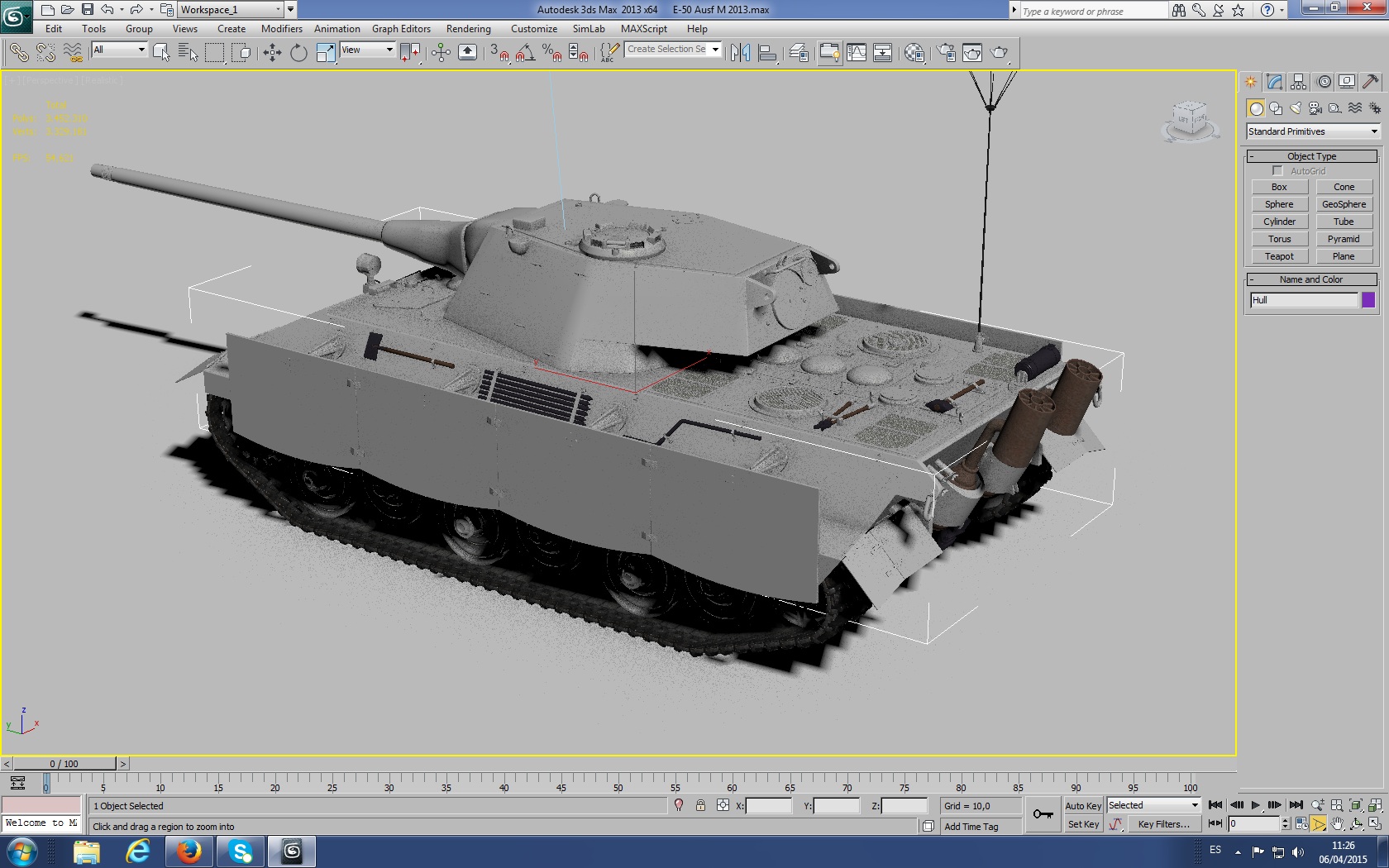Click the ViewCube in the viewport
The width and height of the screenshot is (1389, 868).
(1191, 121)
